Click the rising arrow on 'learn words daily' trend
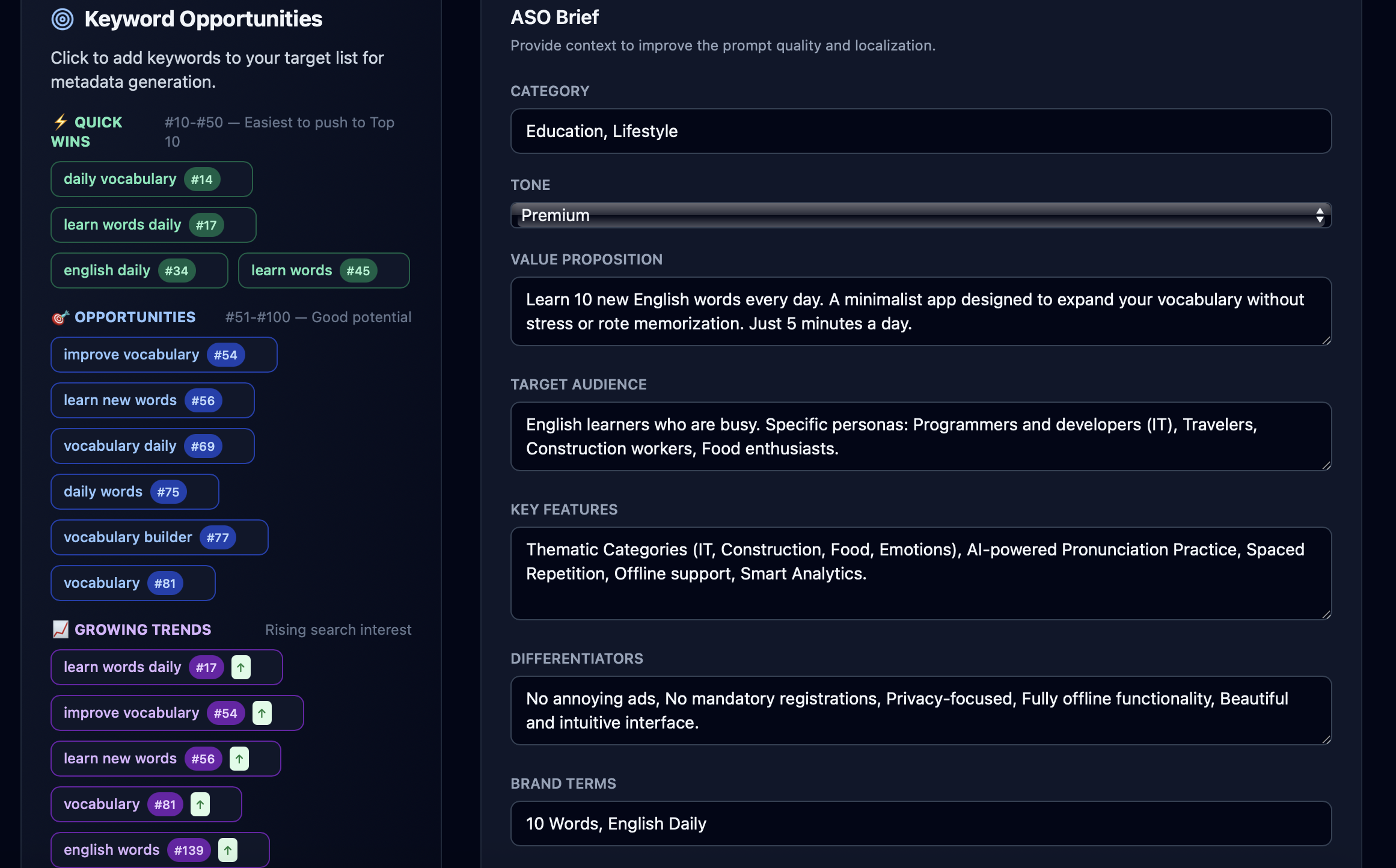The height and width of the screenshot is (868, 1396). (x=240, y=667)
